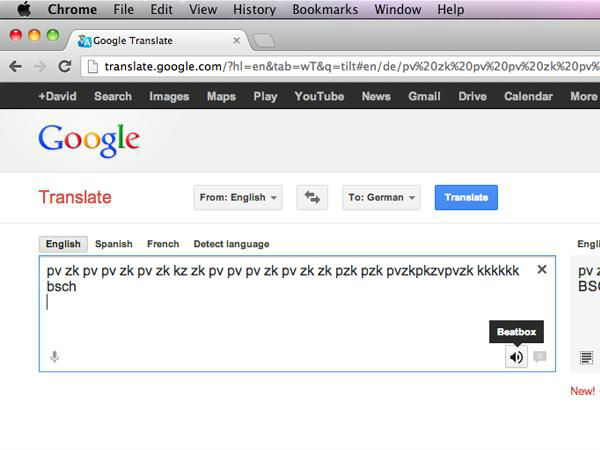Open the Help menu
The image size is (600, 450).
click(451, 9)
